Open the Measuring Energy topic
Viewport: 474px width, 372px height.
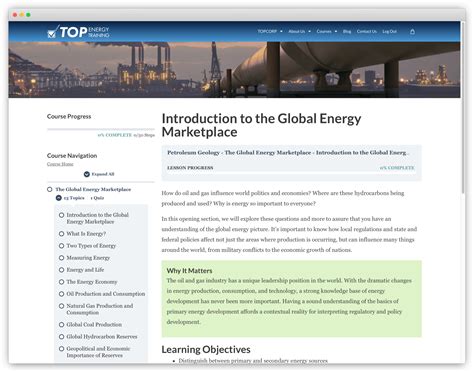(88, 258)
